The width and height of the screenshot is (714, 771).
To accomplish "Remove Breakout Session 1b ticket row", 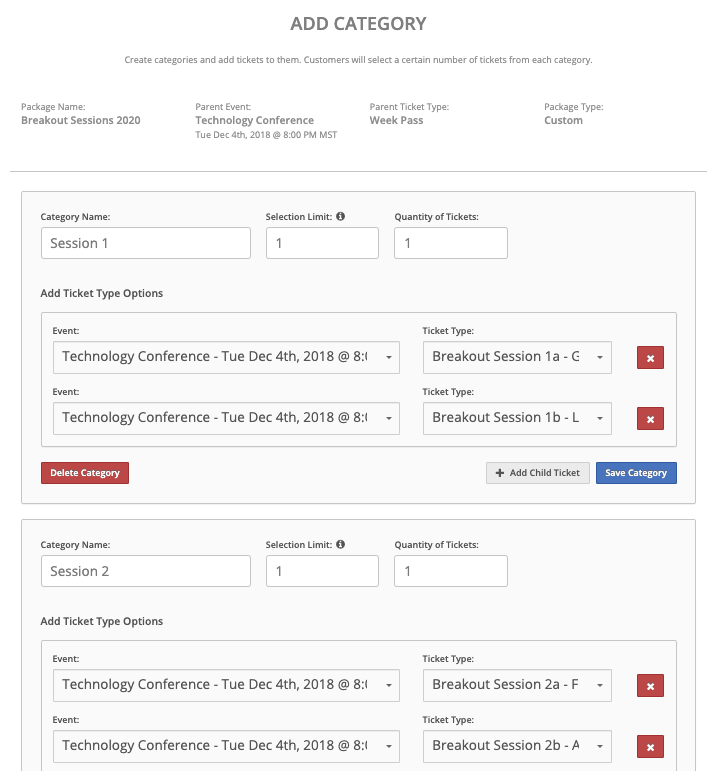I will click(x=650, y=418).
